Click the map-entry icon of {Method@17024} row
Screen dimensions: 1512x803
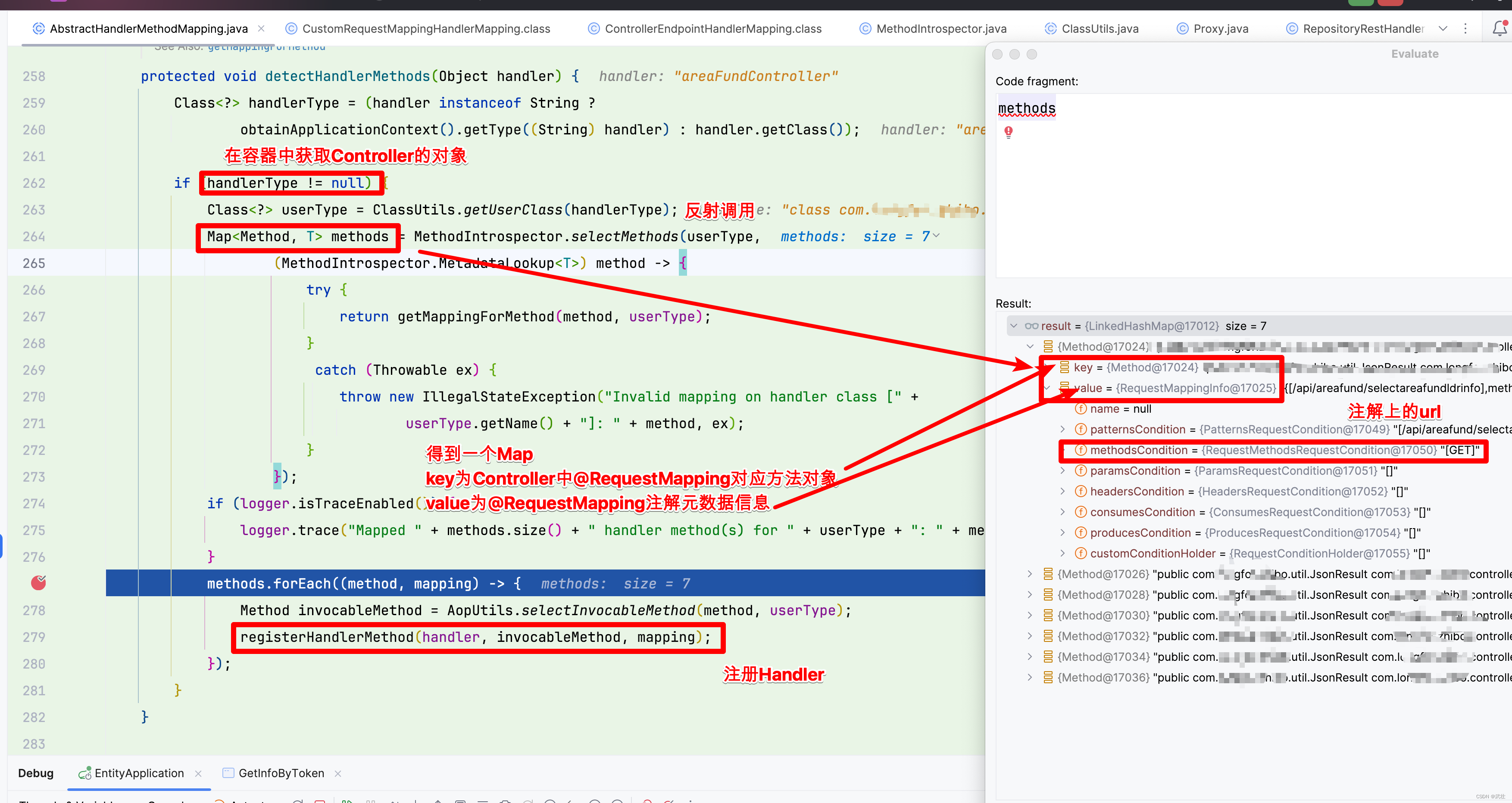[1048, 347]
